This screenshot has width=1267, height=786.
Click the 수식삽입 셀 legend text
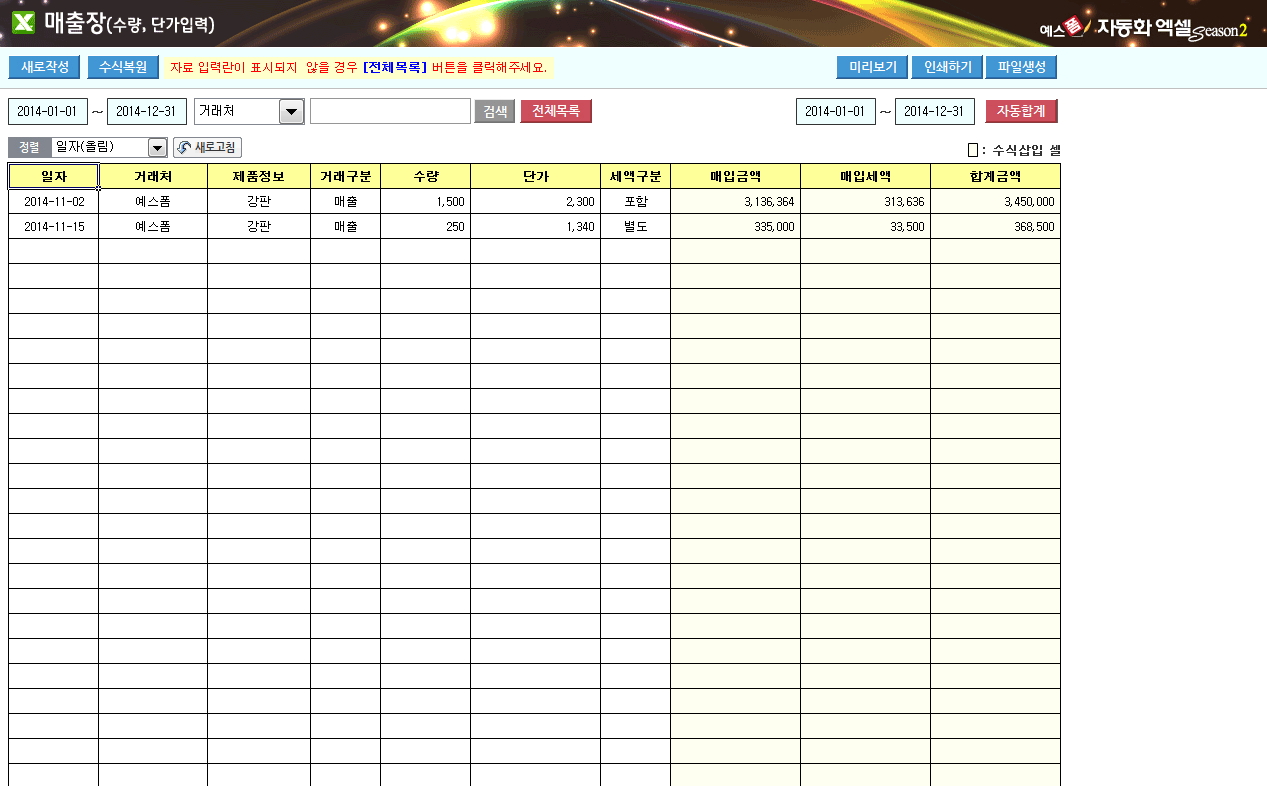1026,150
